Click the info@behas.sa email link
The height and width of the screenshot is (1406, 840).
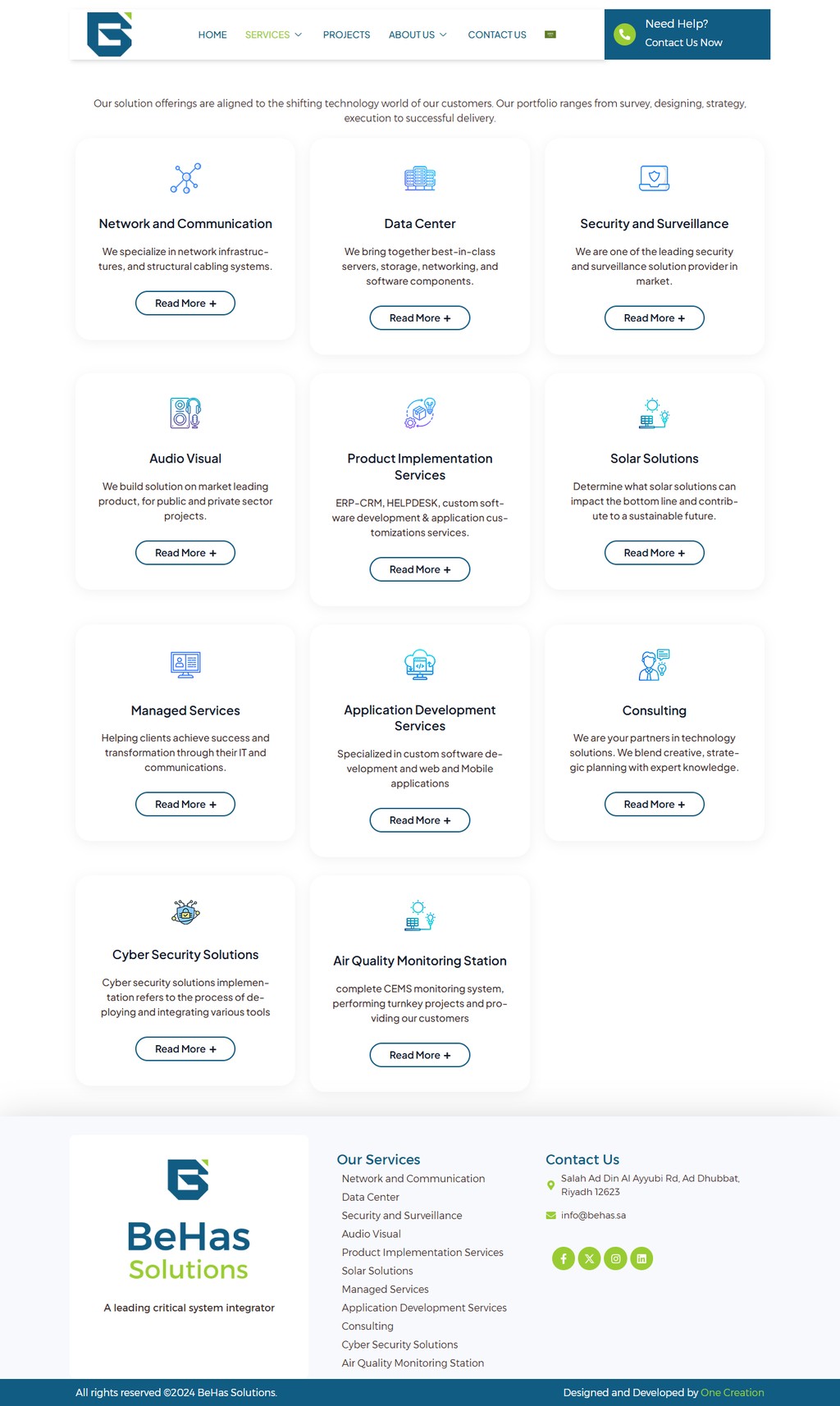[x=593, y=1215]
